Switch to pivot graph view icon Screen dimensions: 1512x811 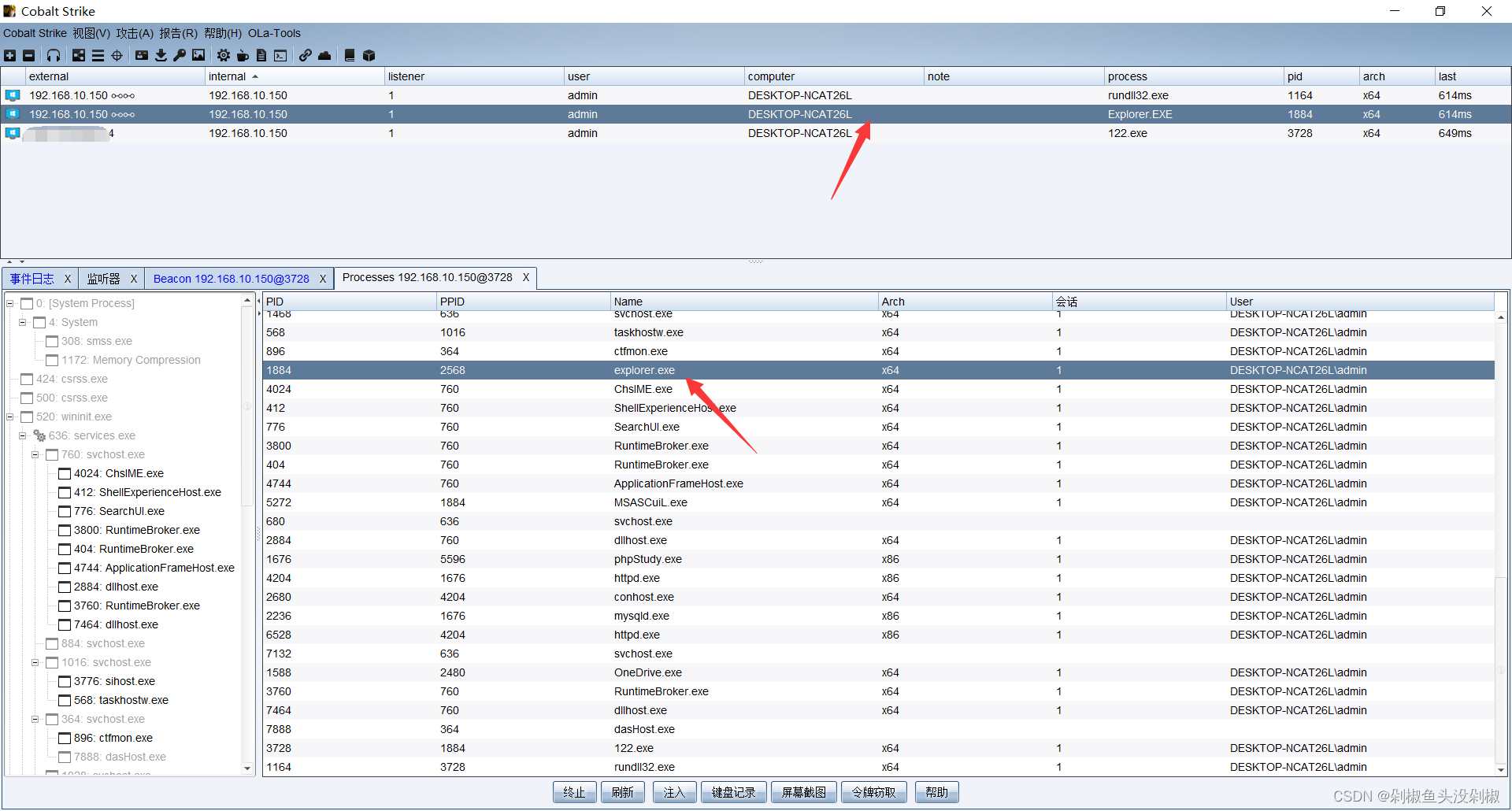(x=79, y=55)
